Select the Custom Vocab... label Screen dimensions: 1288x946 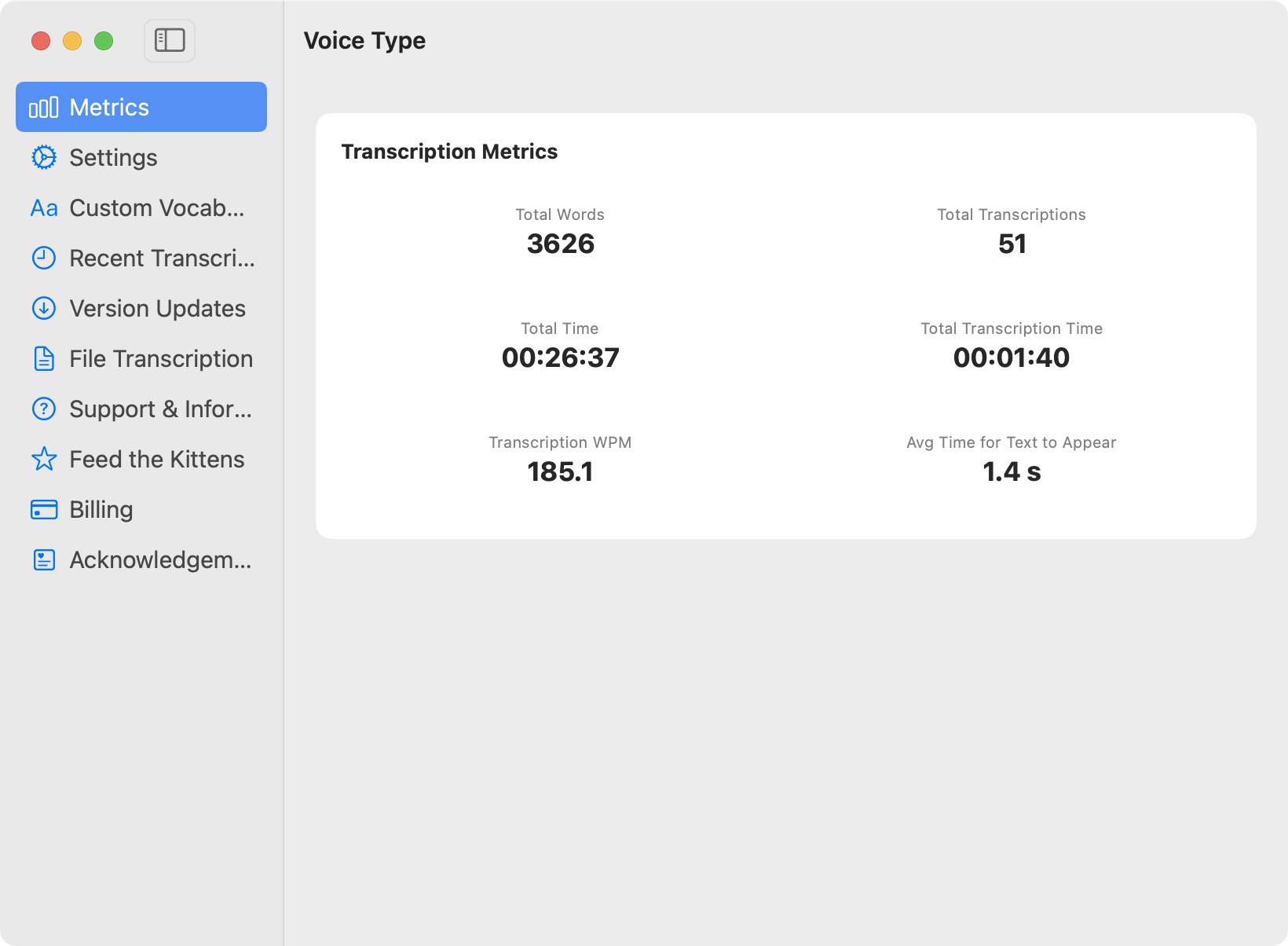click(157, 208)
